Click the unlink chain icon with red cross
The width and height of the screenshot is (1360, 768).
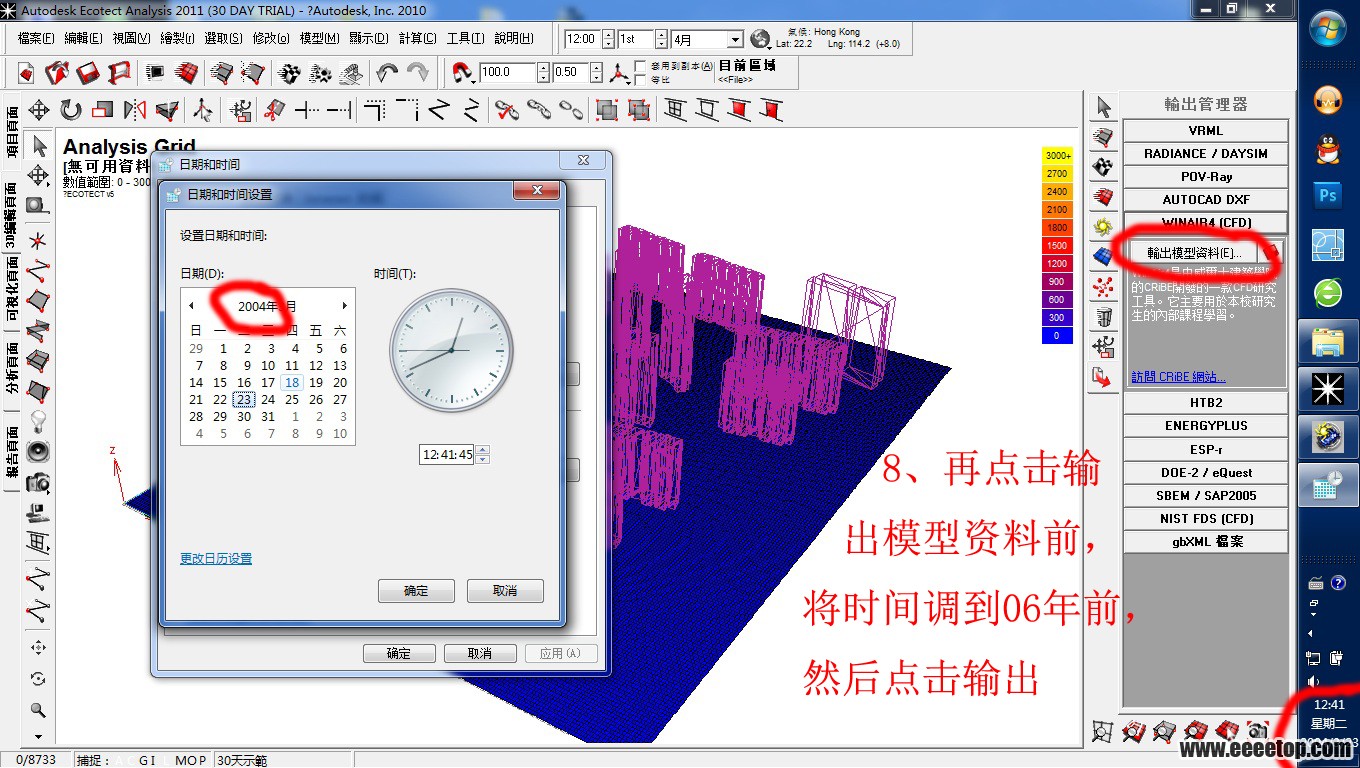[x=508, y=110]
